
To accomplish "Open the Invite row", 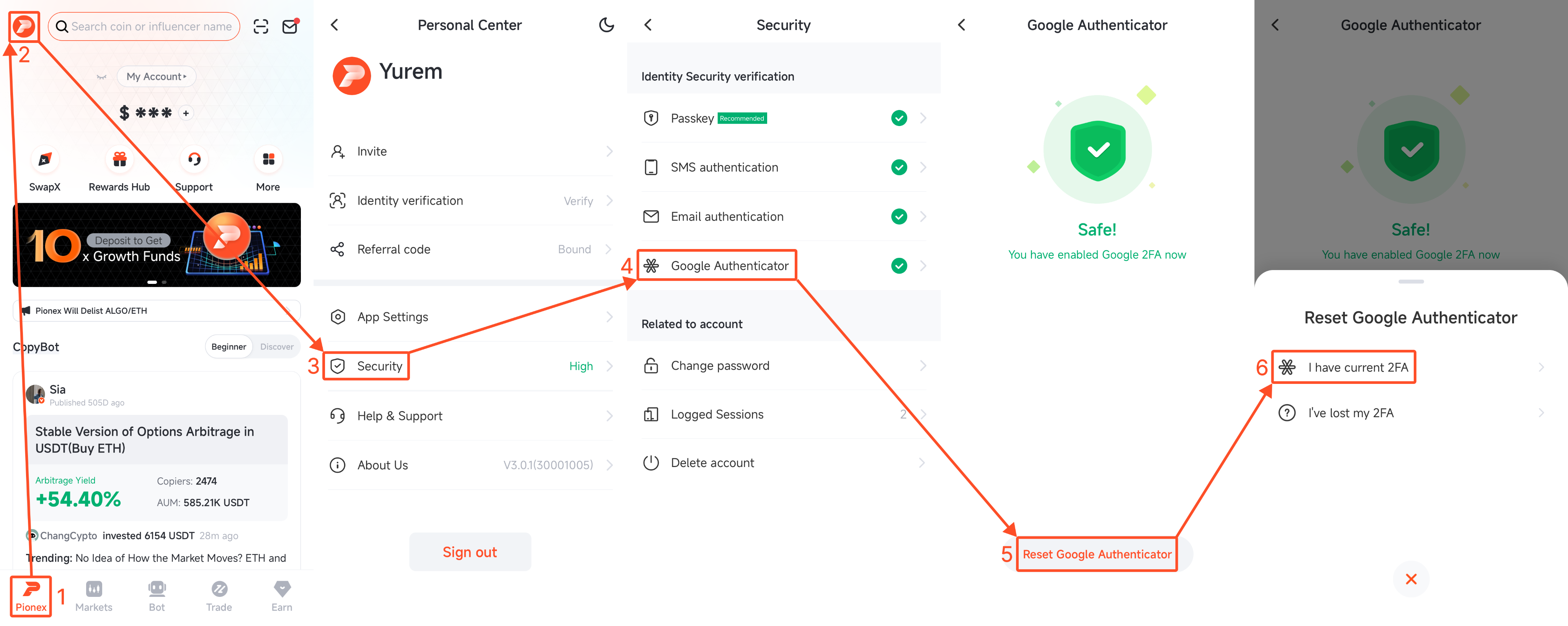I will [x=470, y=151].
